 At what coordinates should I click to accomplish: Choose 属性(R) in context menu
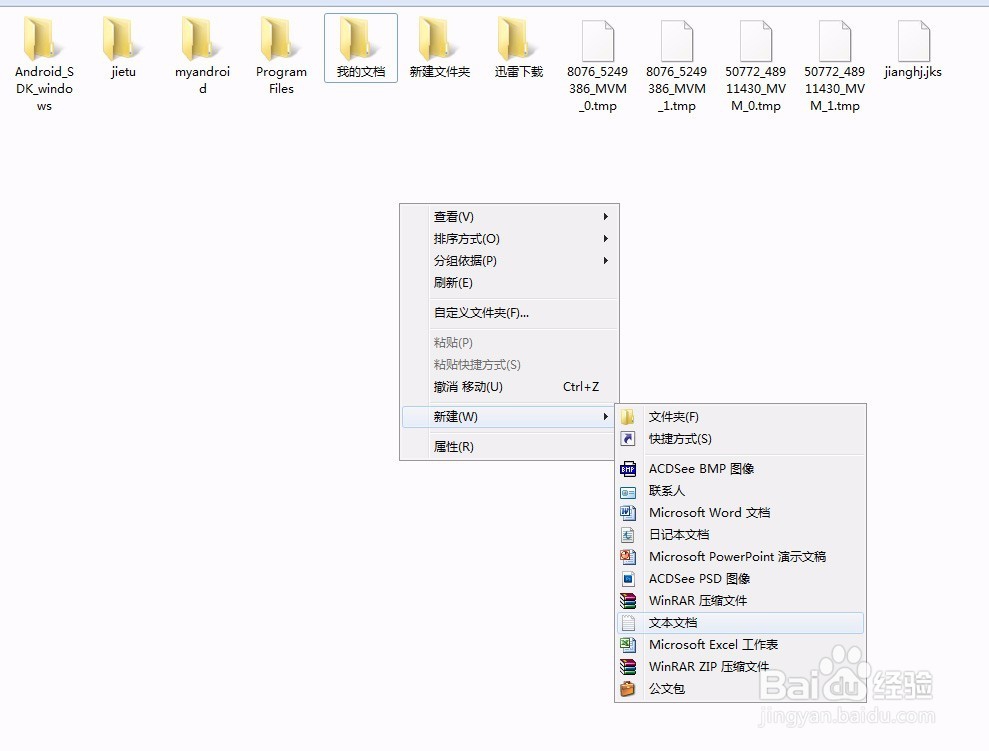click(510, 446)
